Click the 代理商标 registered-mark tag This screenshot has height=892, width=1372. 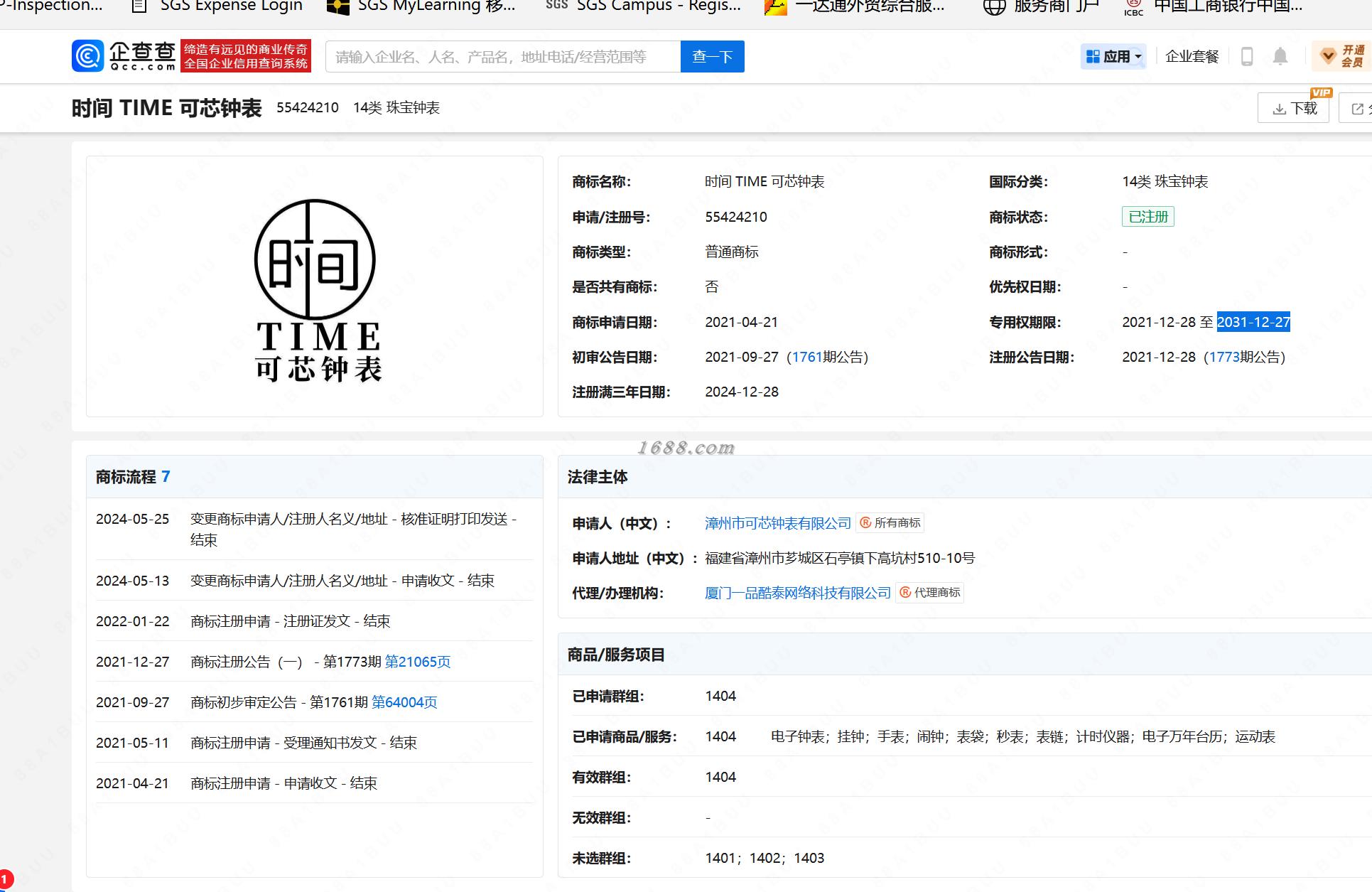930,593
